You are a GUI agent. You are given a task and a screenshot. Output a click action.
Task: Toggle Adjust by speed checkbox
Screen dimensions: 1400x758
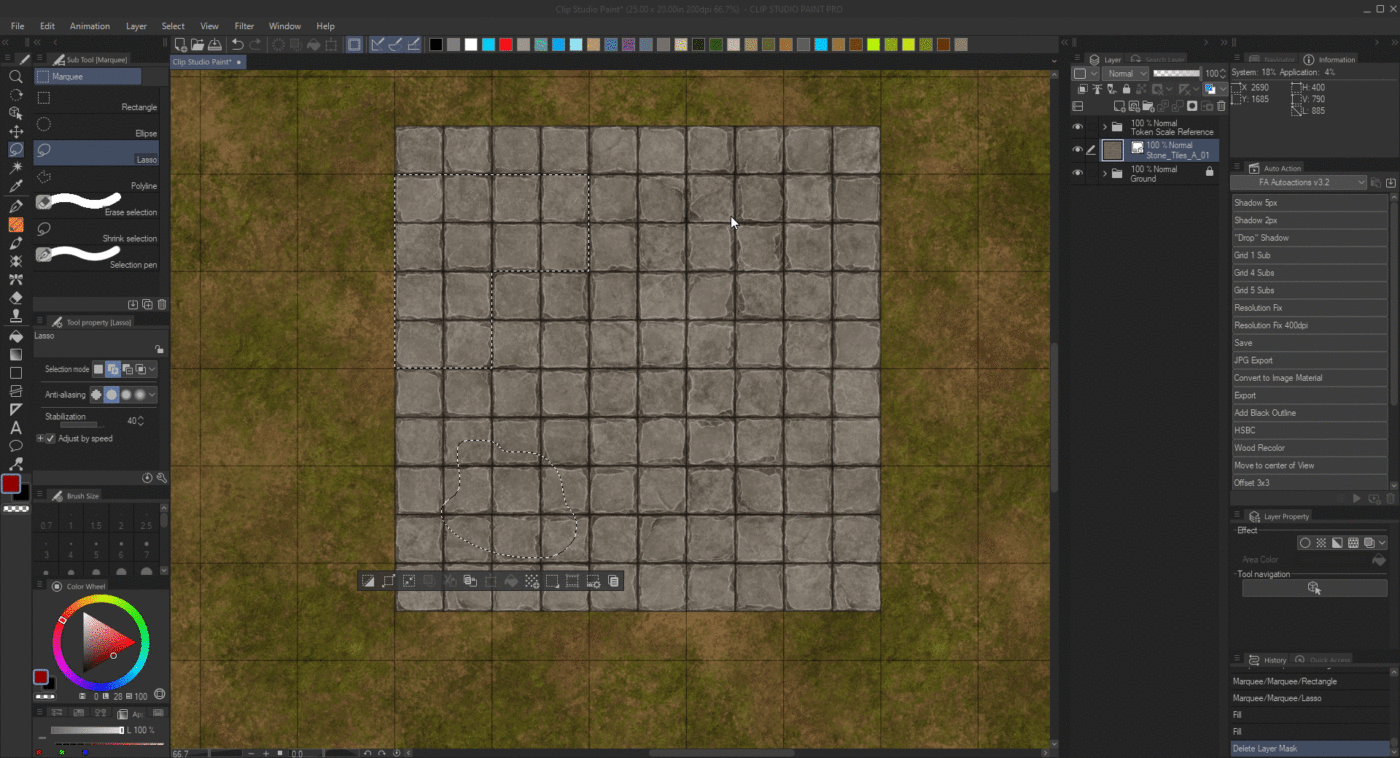51,438
